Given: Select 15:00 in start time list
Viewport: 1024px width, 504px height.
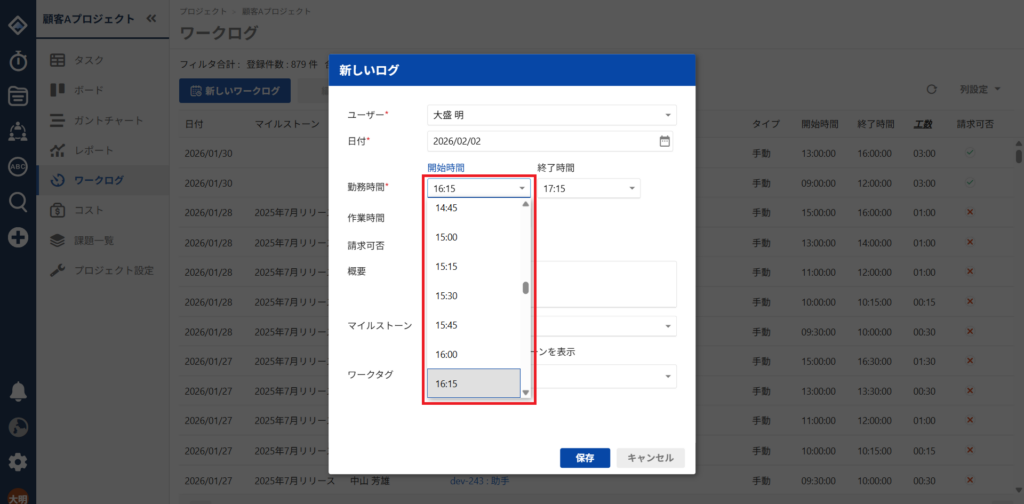Looking at the screenshot, I should click(x=446, y=238).
